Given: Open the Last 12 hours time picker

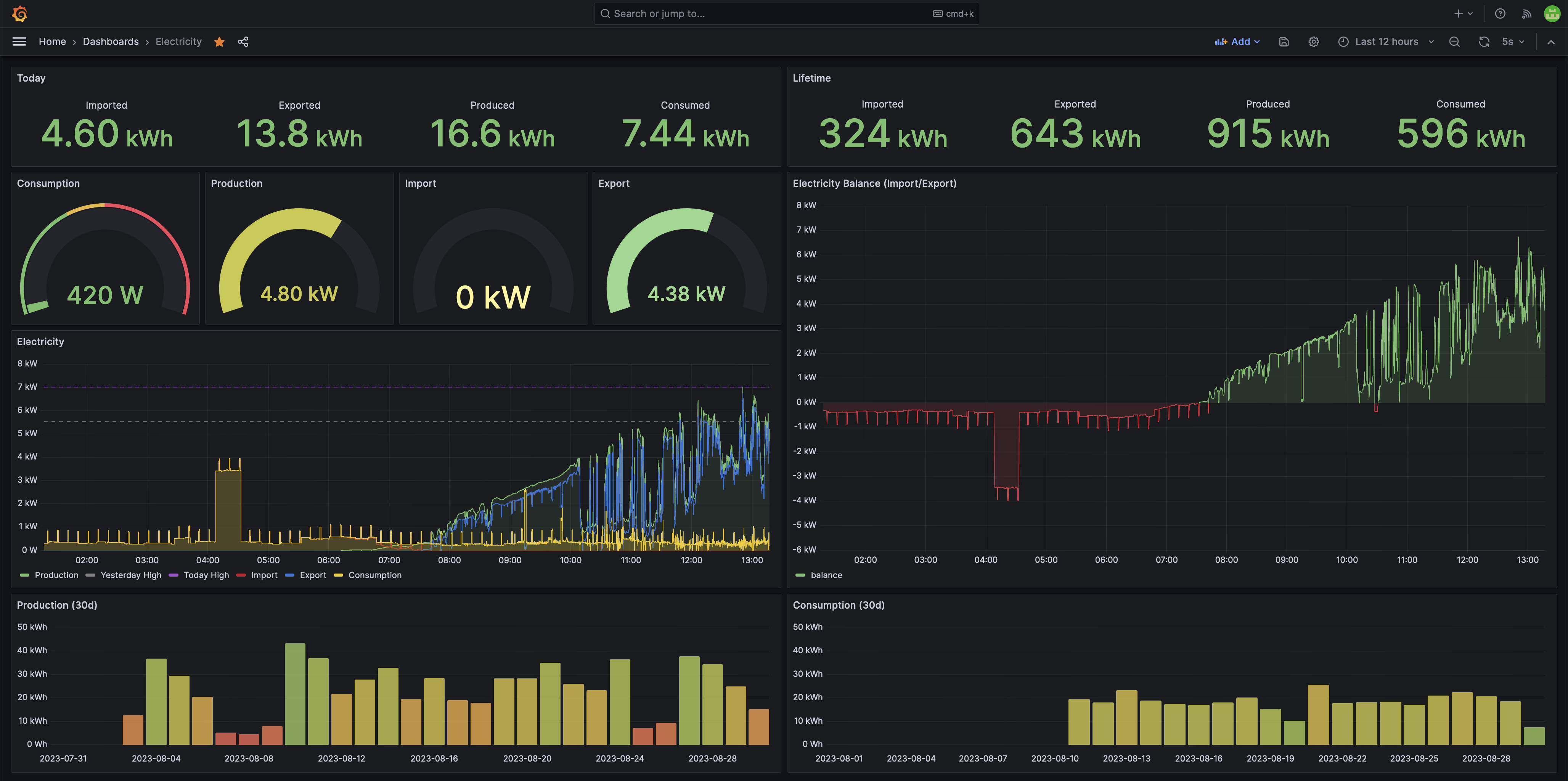Looking at the screenshot, I should pos(1386,42).
